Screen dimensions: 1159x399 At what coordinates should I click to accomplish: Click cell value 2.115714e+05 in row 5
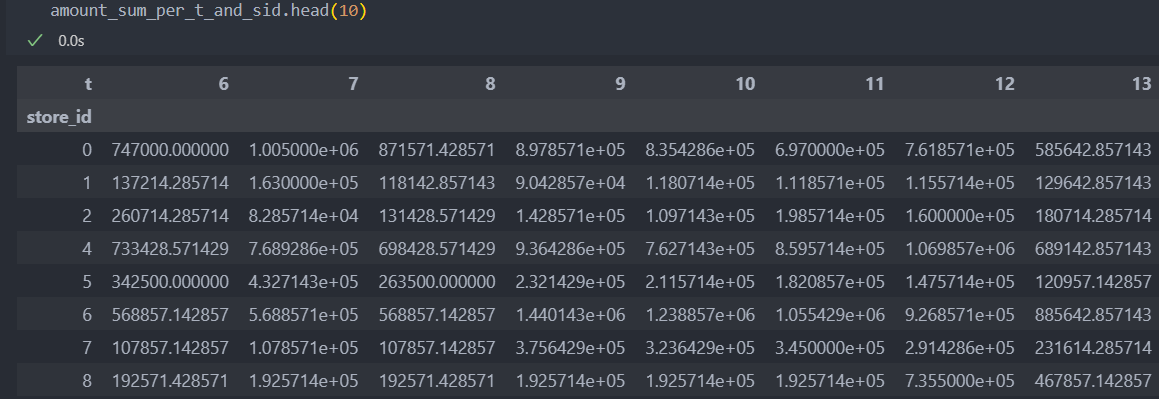pyautogui.click(x=700, y=281)
